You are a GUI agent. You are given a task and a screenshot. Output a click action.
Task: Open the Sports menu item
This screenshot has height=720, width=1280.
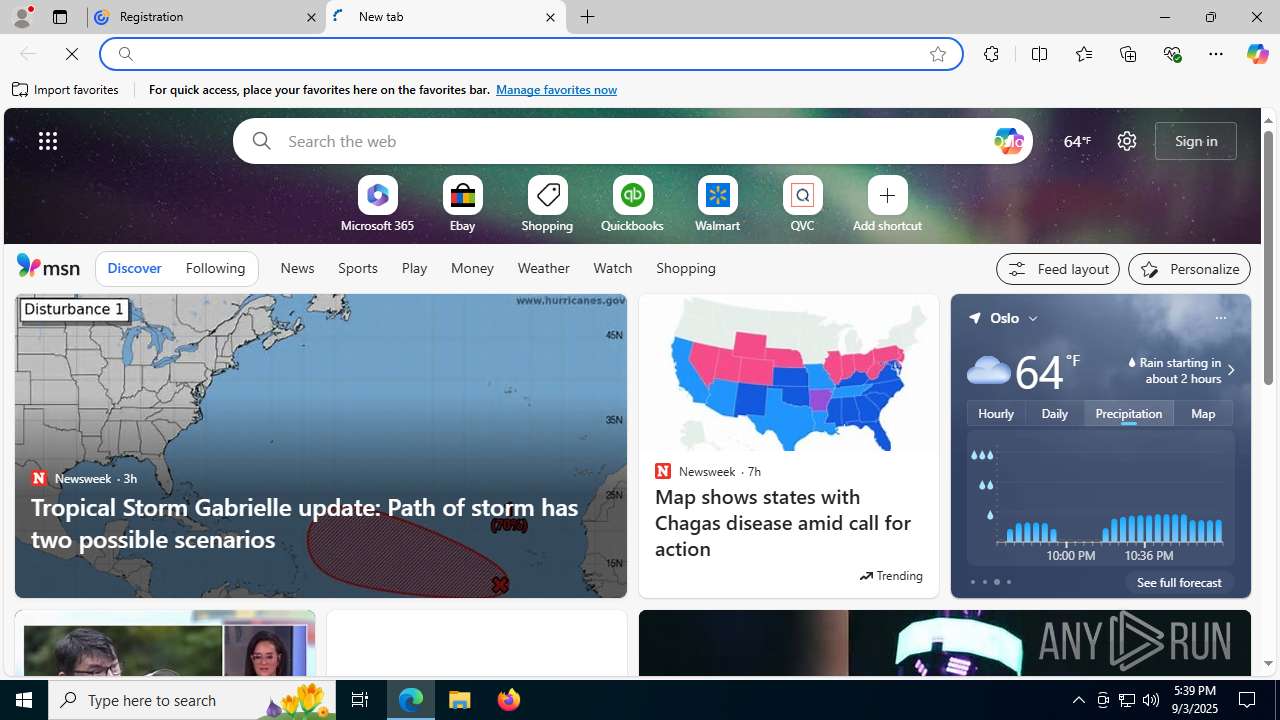[357, 268]
